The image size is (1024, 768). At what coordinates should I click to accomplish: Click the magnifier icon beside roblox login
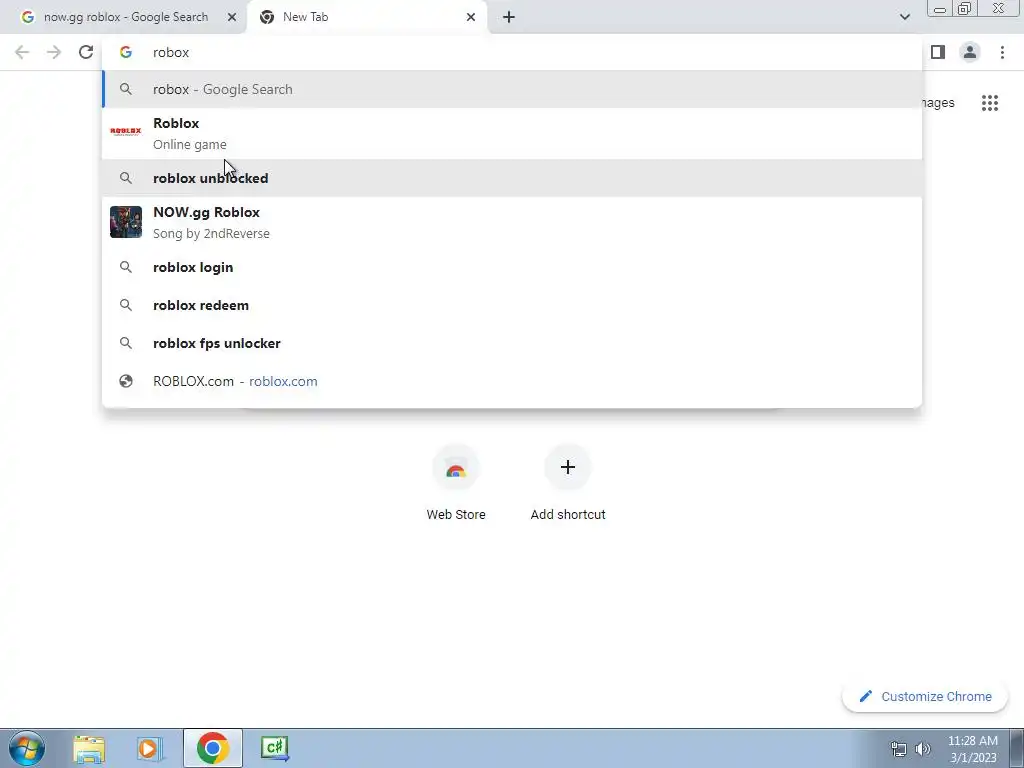[126, 267]
